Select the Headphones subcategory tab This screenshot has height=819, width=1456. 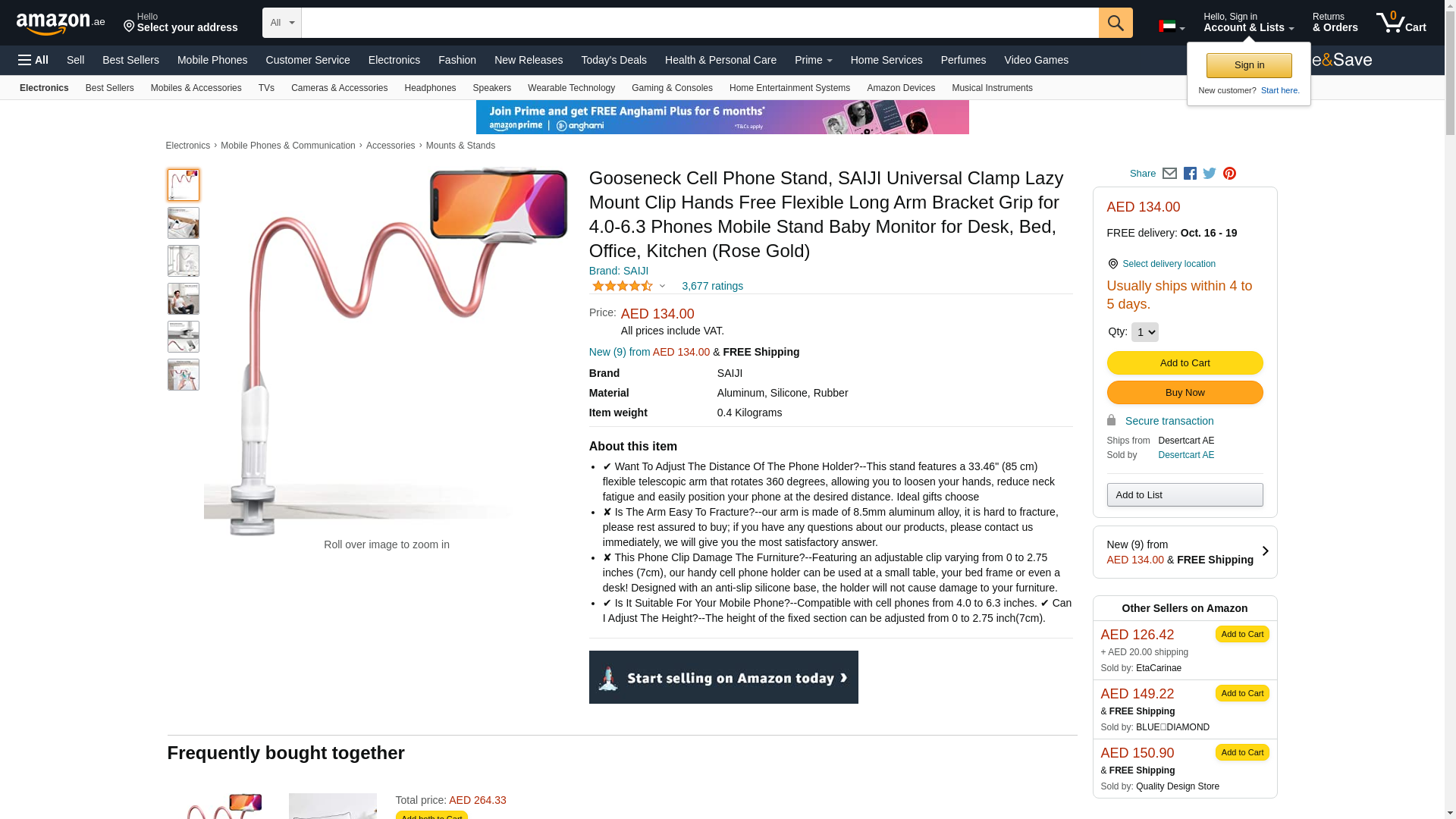[x=430, y=88]
